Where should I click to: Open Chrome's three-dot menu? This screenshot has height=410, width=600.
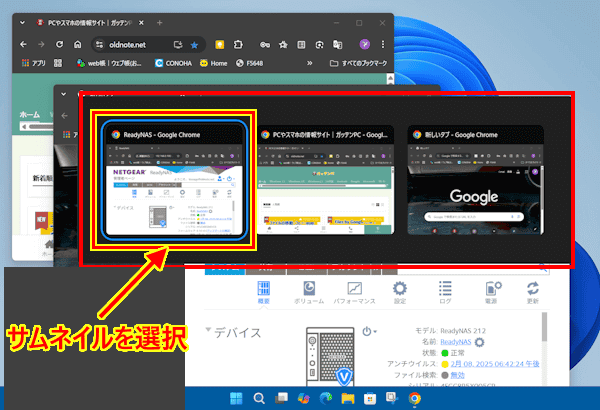(383, 44)
